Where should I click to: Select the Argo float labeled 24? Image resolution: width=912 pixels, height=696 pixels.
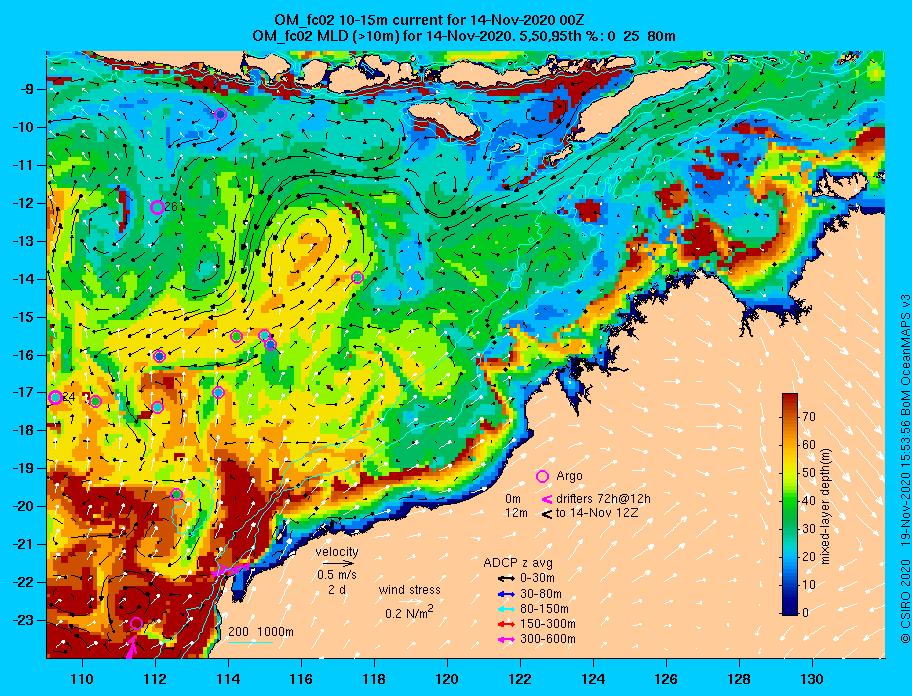(x=56, y=398)
